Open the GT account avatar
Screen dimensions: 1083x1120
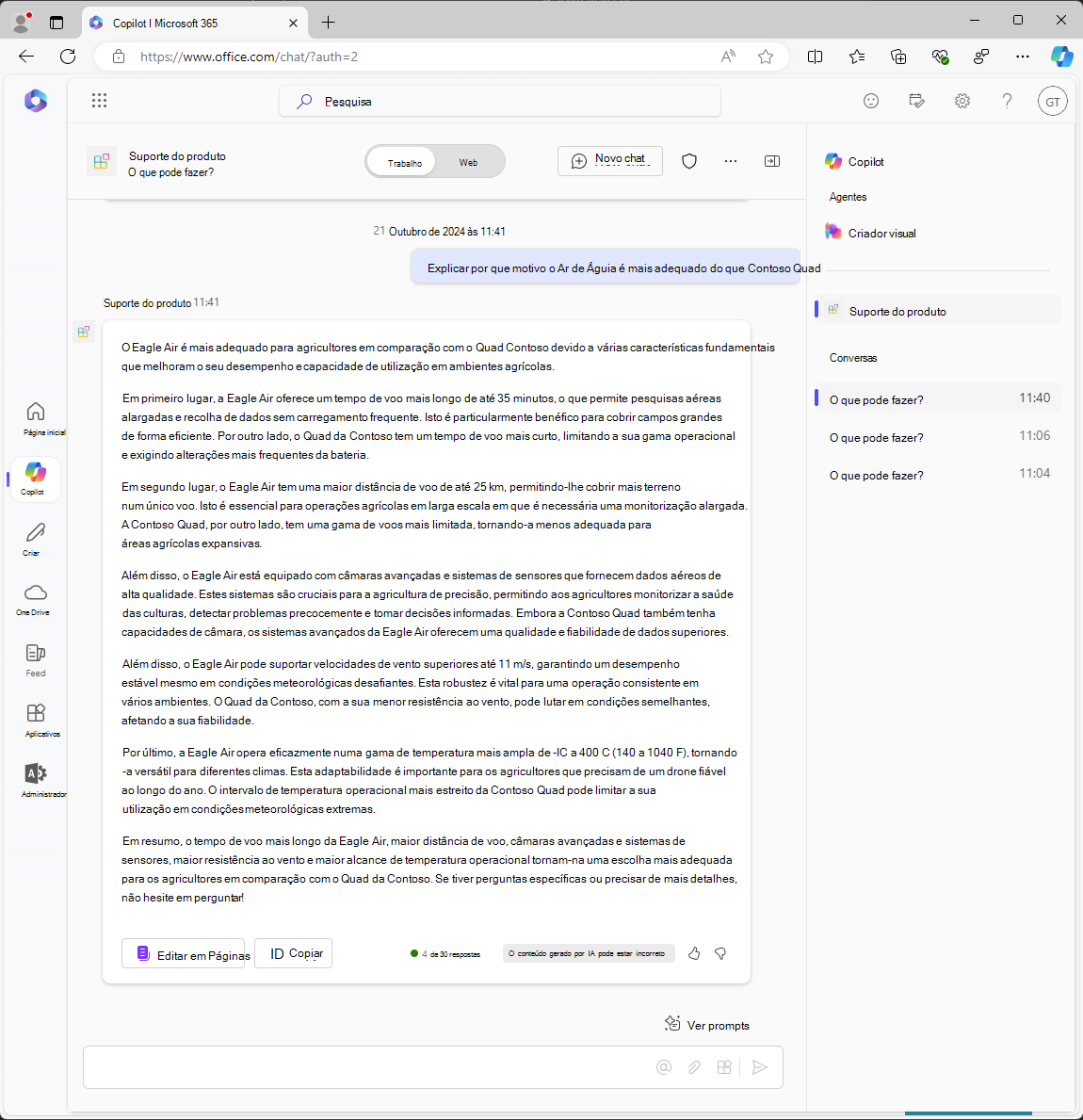(1052, 102)
